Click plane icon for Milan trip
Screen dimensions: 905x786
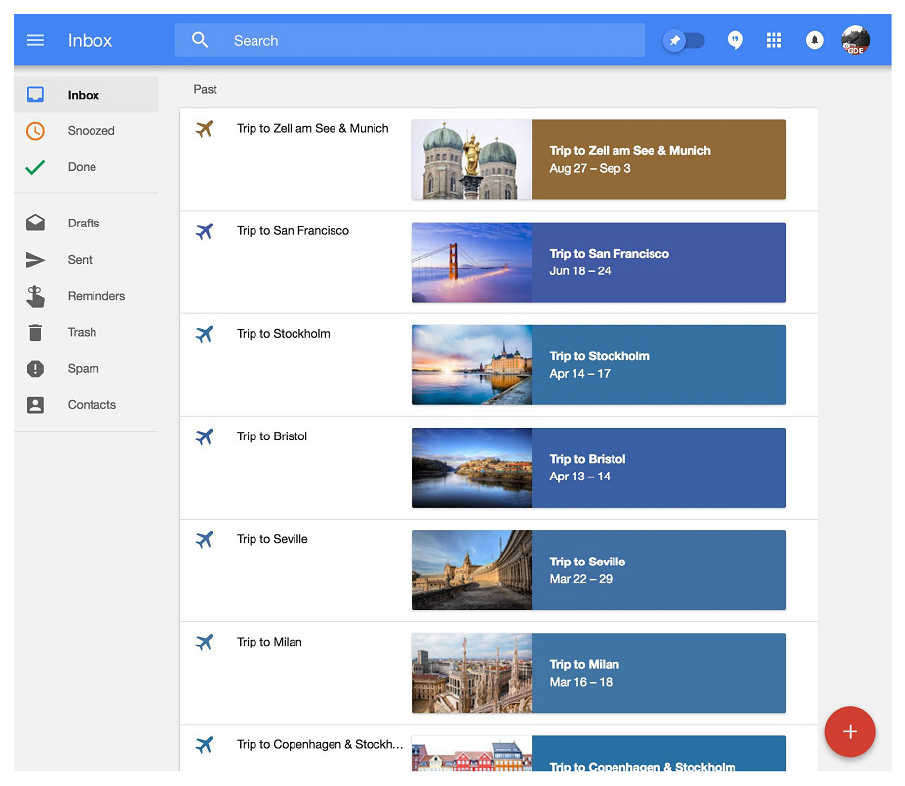point(204,642)
